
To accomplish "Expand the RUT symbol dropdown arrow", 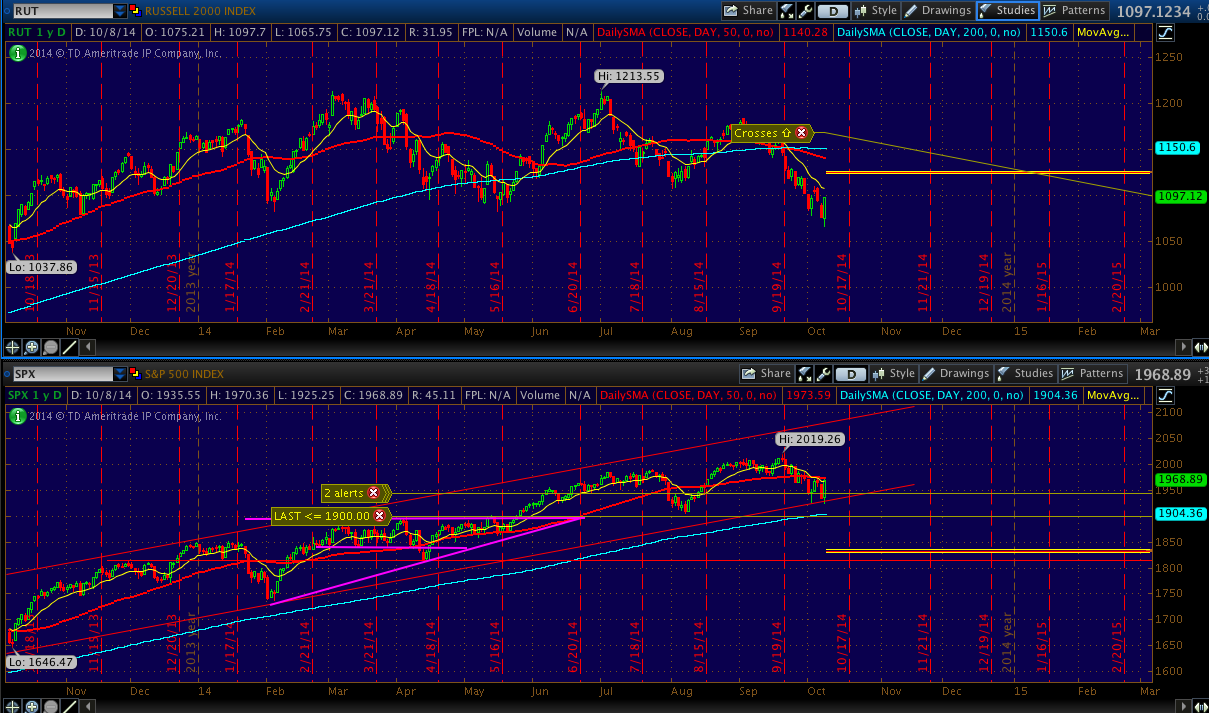I will [120, 11].
